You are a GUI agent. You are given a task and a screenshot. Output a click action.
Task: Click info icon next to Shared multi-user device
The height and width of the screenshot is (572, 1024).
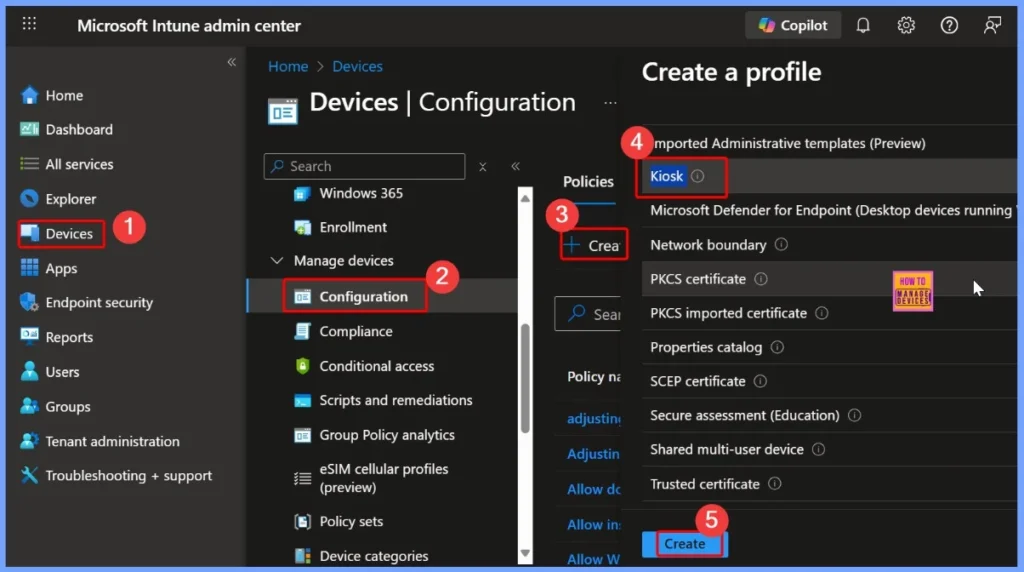click(x=818, y=449)
